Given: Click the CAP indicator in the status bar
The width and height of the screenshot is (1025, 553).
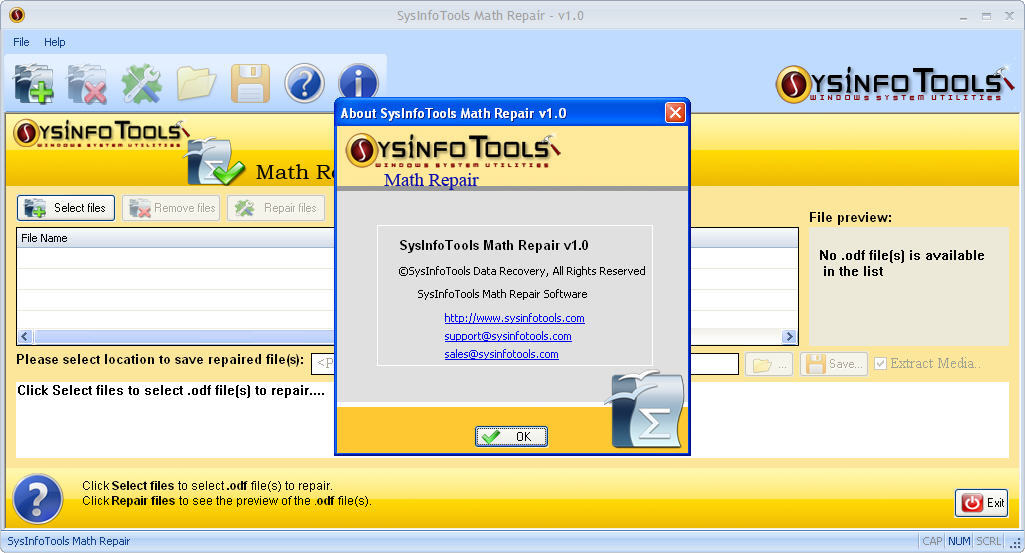Looking at the screenshot, I should [932, 541].
